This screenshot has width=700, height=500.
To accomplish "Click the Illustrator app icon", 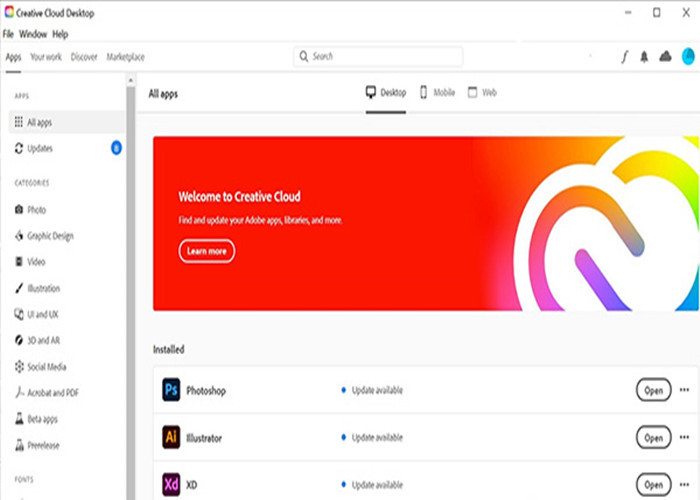I will click(171, 437).
